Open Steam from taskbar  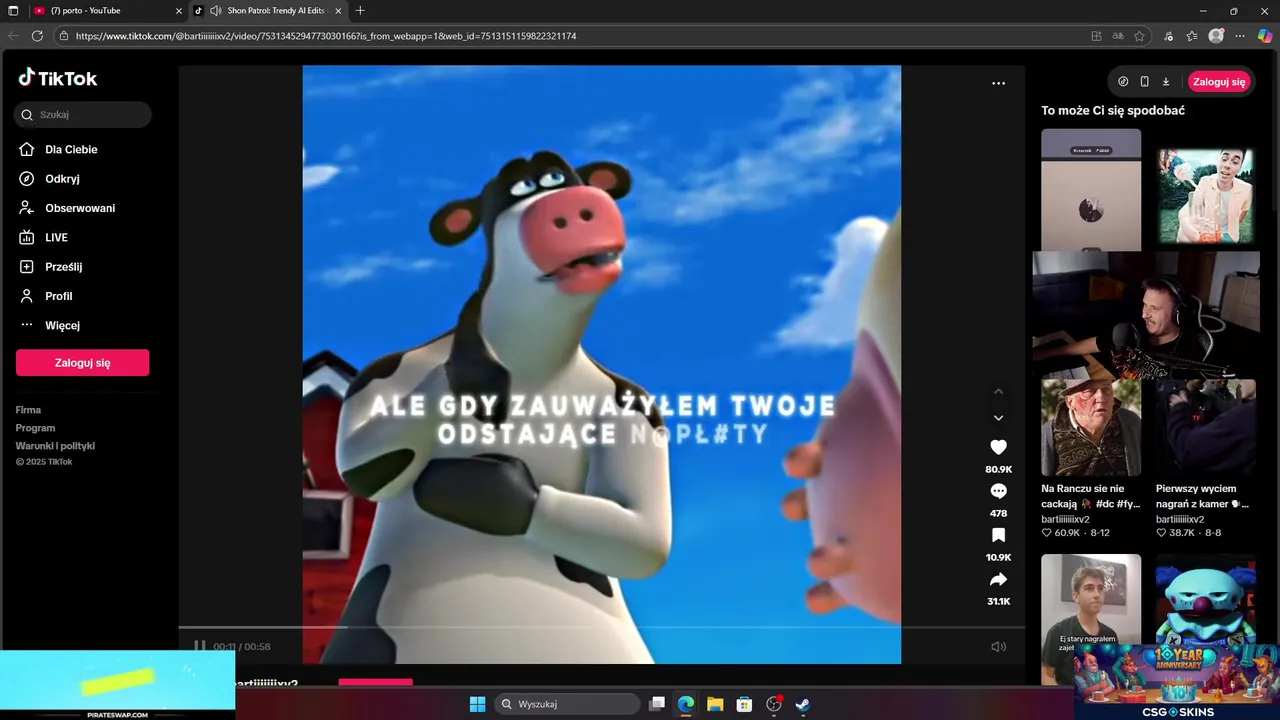pos(802,704)
